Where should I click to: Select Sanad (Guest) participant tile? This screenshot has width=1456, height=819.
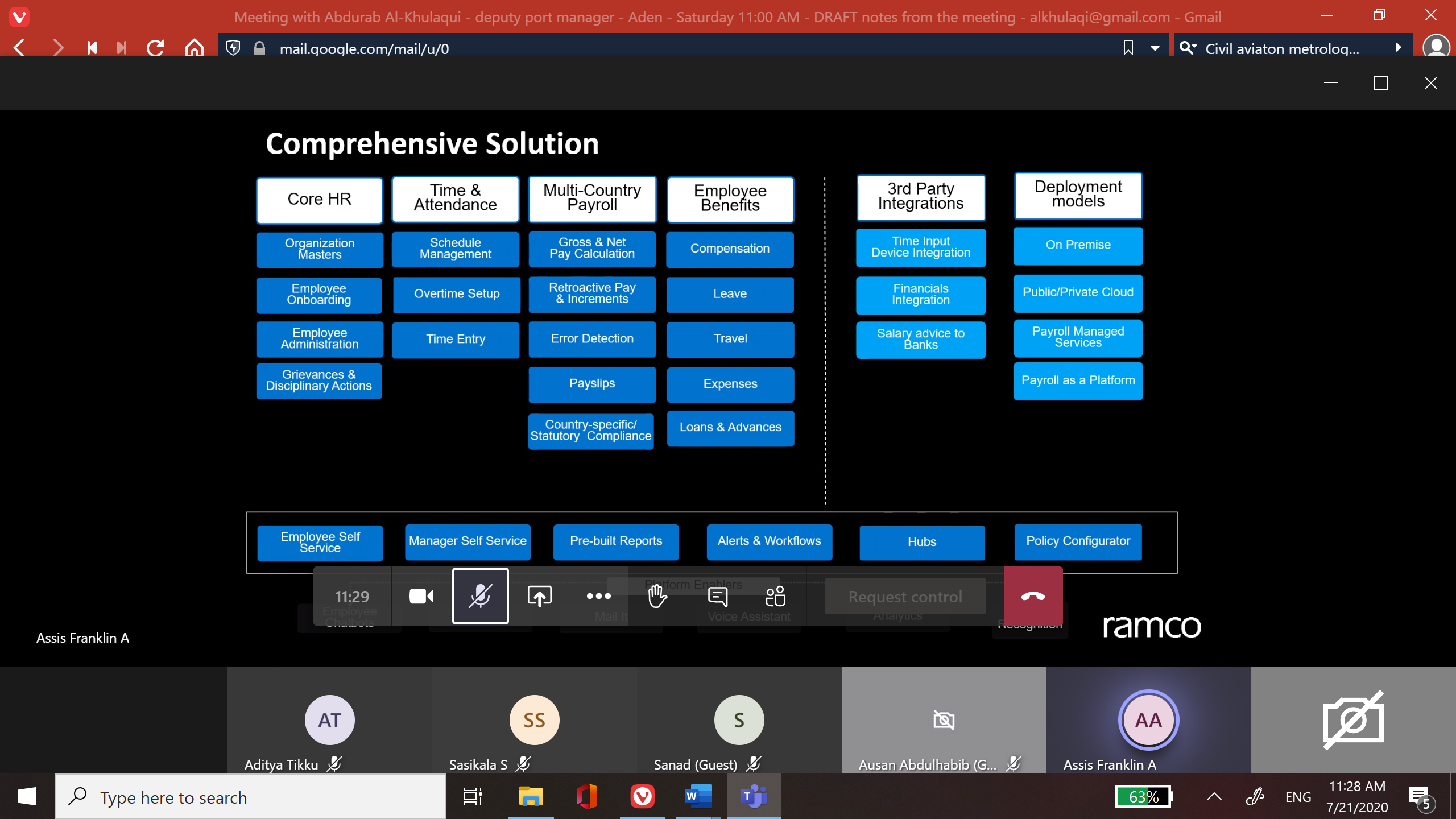[x=739, y=720]
